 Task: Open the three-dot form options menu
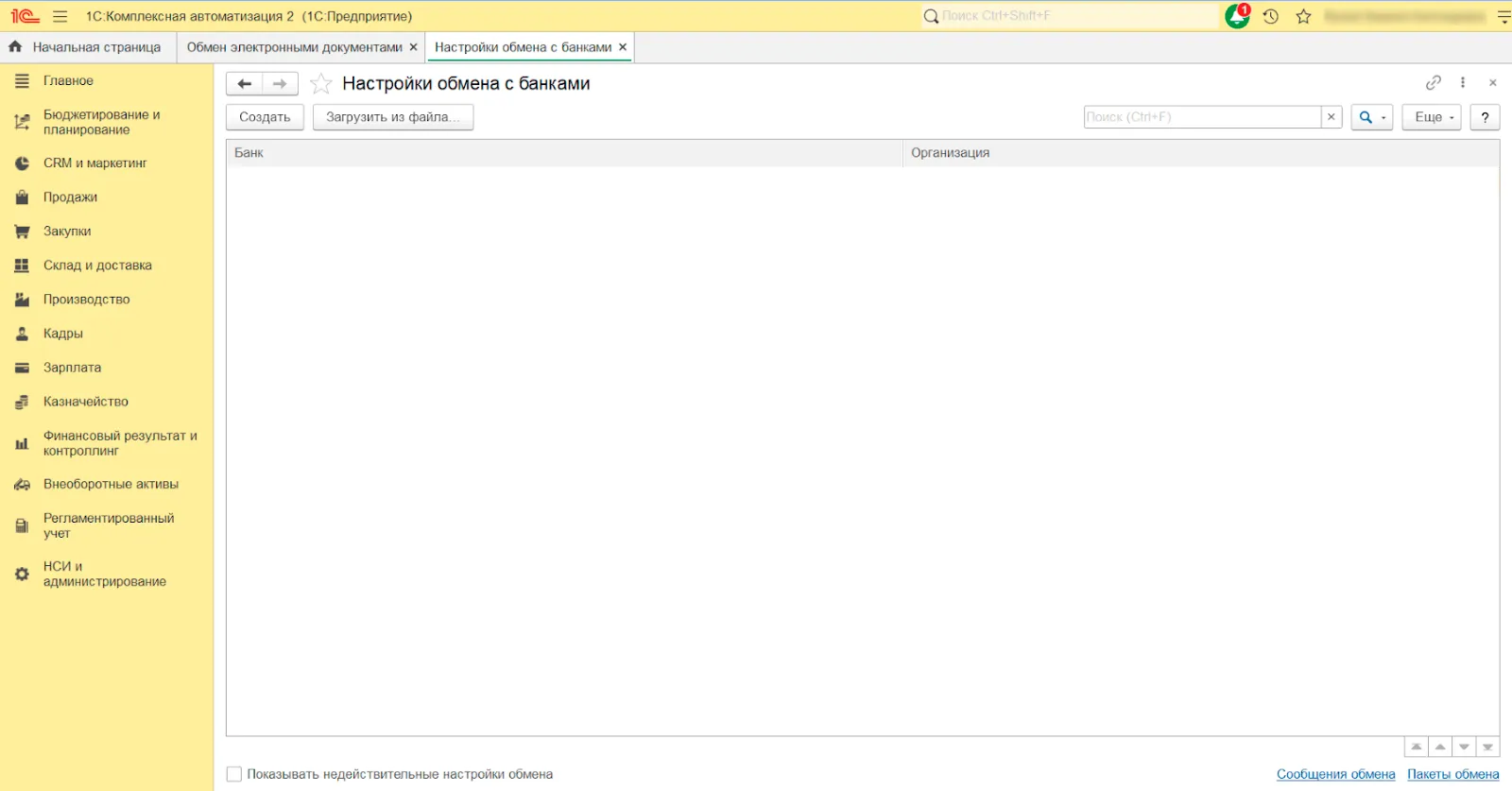point(1463,83)
